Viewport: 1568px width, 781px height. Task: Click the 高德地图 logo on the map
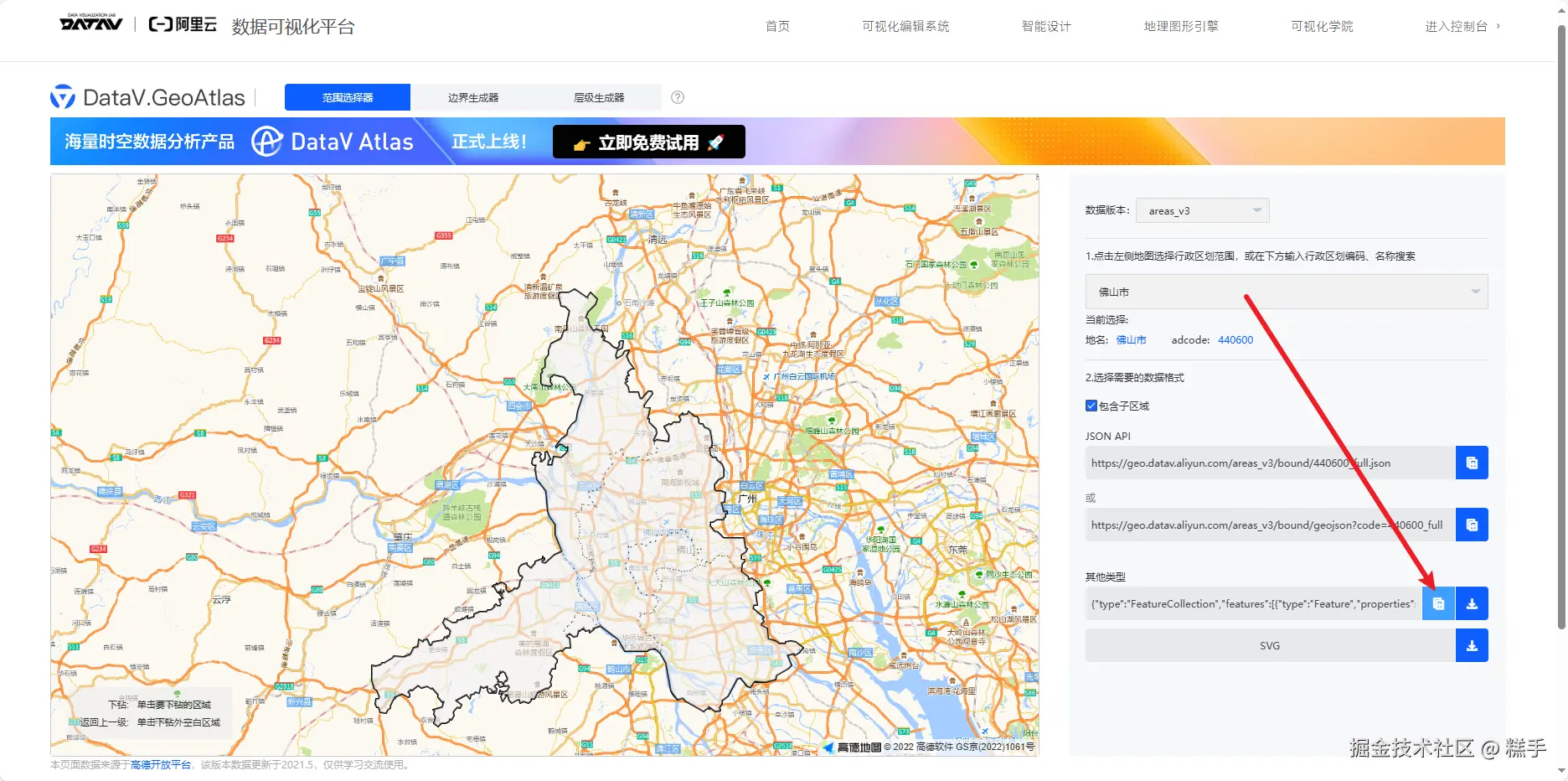click(x=852, y=747)
